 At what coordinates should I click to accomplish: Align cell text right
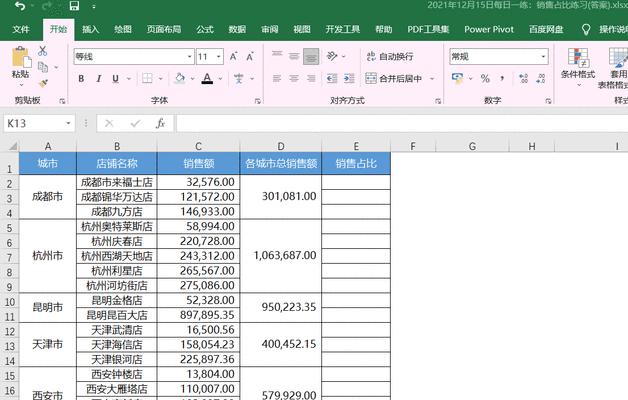pyautogui.click(x=311, y=78)
